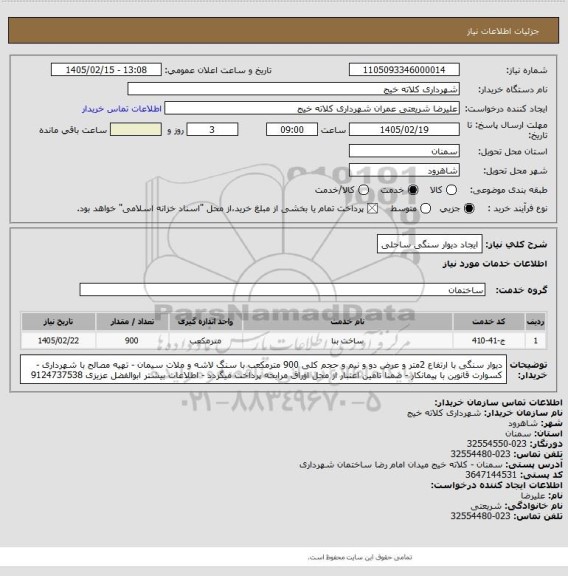This screenshot has width=568, height=576.
Task: Select the جزیی purchase type radio
Action: coord(469,209)
